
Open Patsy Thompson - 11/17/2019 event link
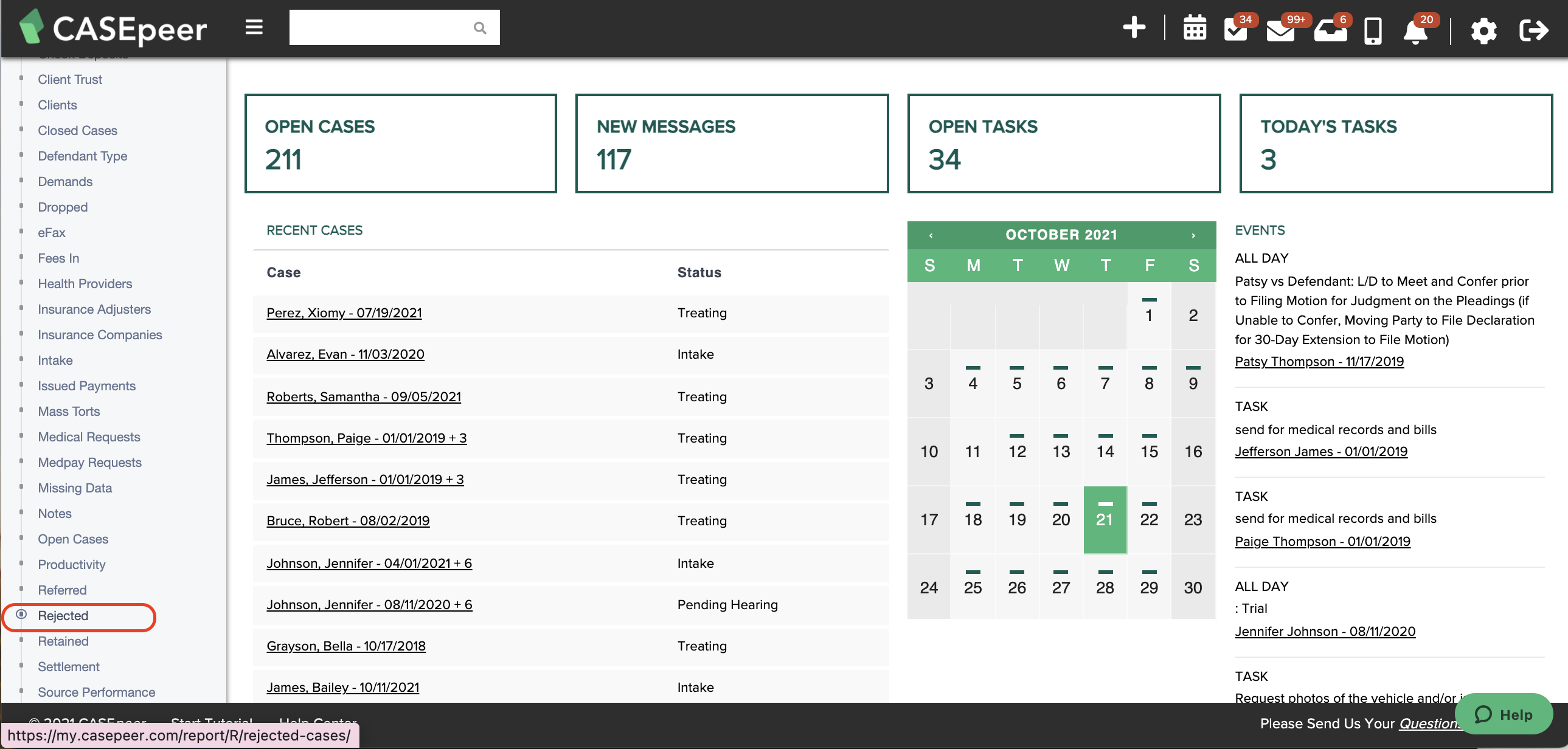1319,361
